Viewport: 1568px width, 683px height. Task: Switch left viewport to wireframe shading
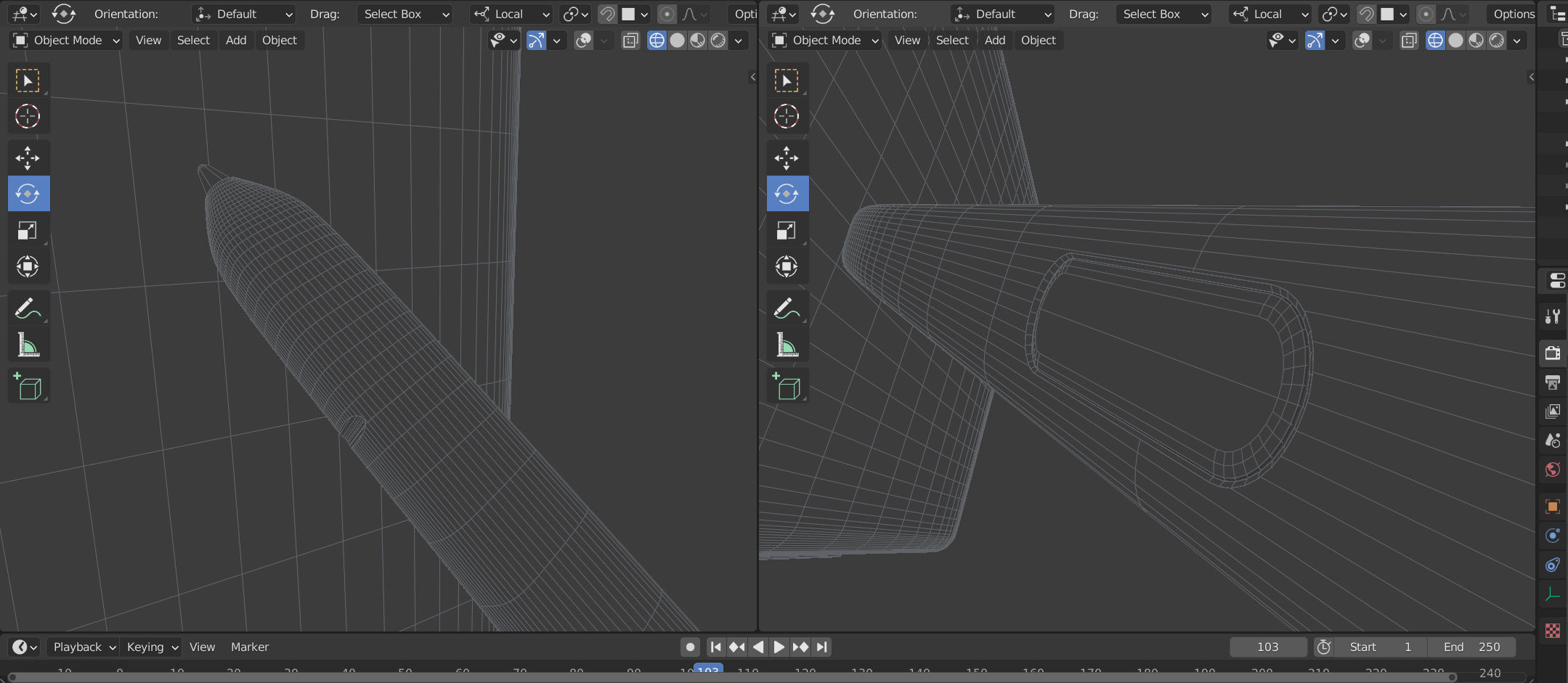point(657,41)
